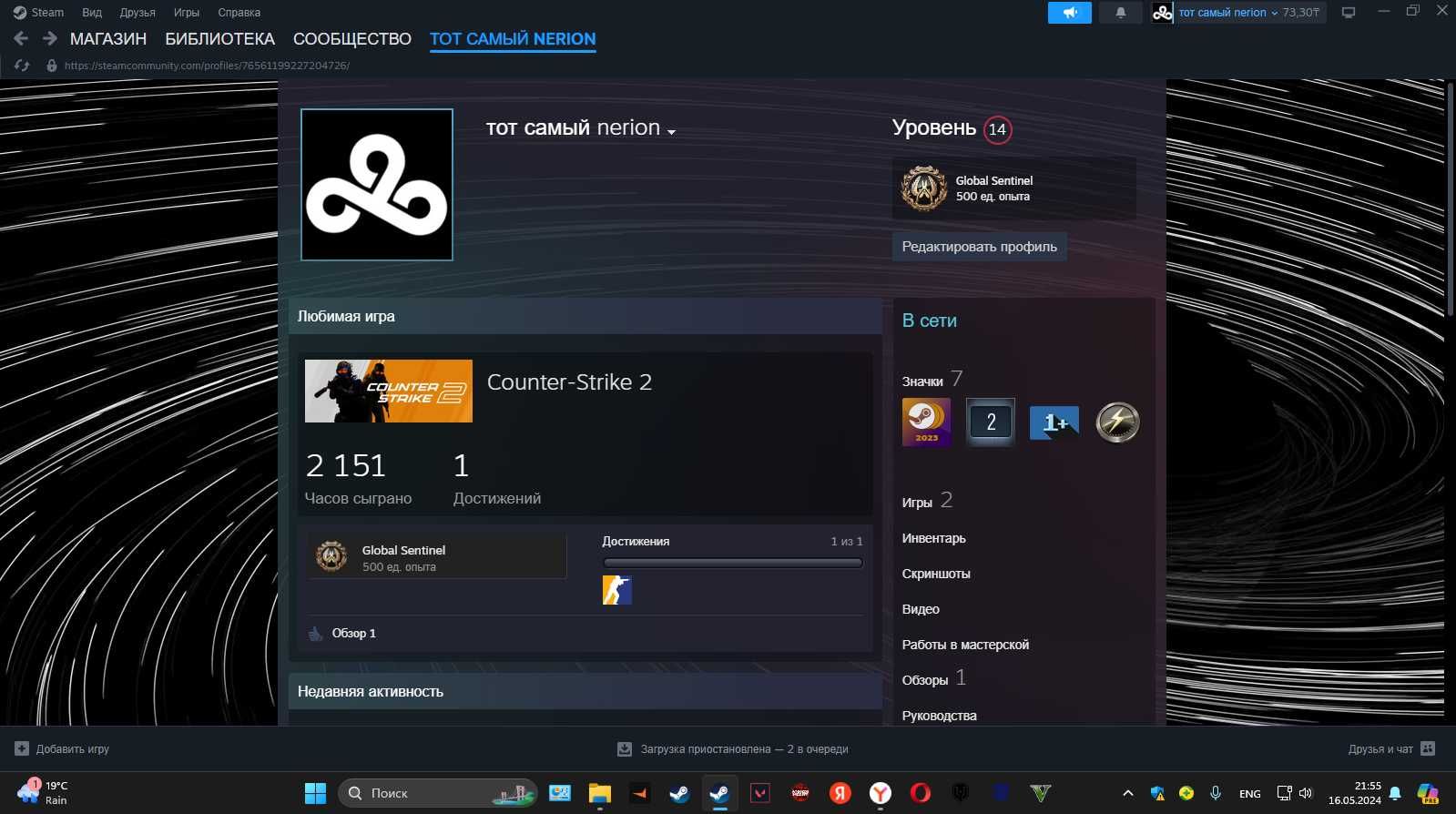
Task: Open the '1+' game collector badge
Action: 1054,422
